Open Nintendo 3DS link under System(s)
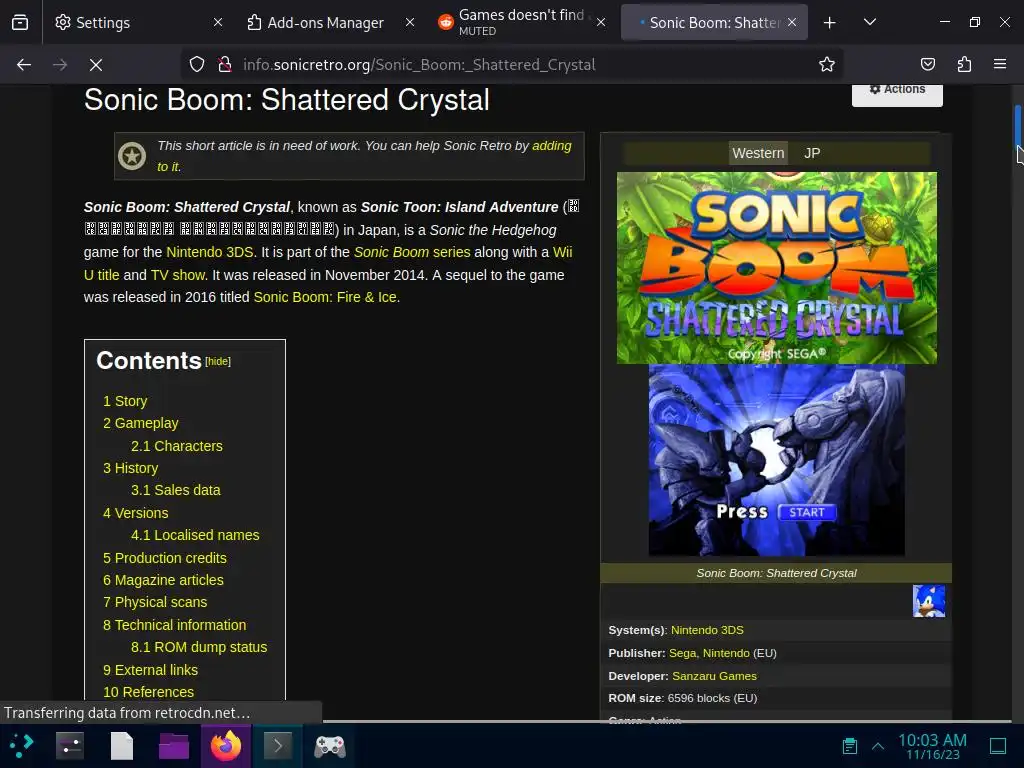The image size is (1024, 768). click(707, 630)
